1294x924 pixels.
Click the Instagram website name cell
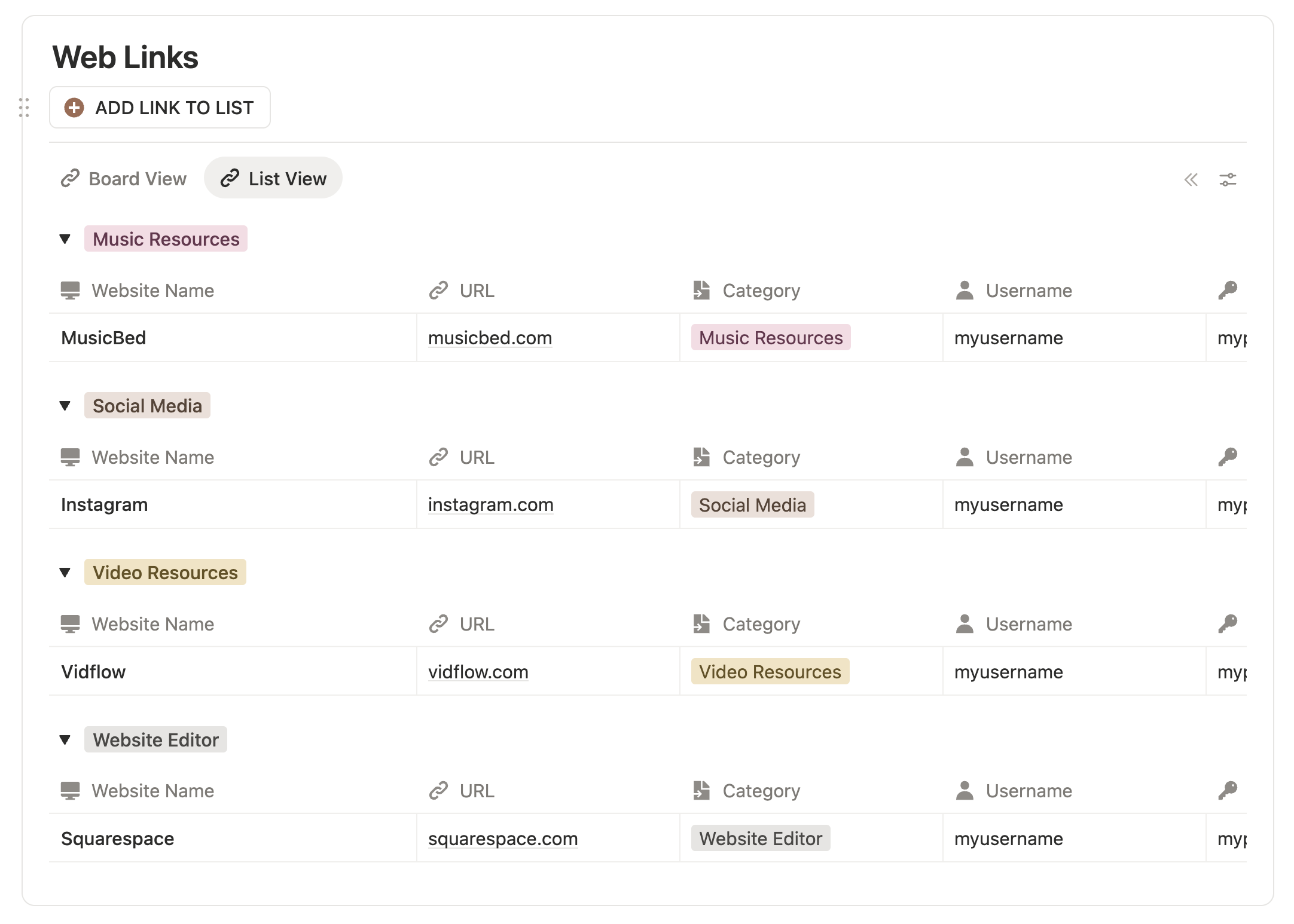(105, 505)
